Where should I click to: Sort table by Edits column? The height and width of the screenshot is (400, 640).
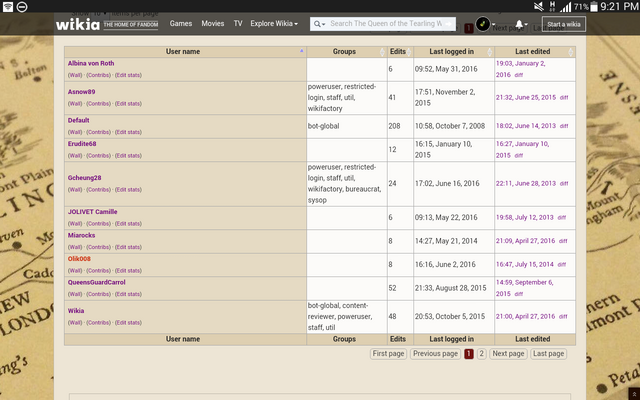398,51
